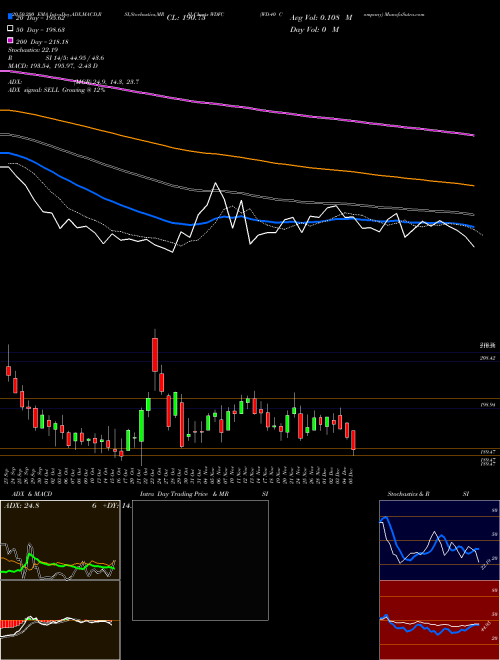Click the white 50 Day legend swatch

[x=10, y=29]
